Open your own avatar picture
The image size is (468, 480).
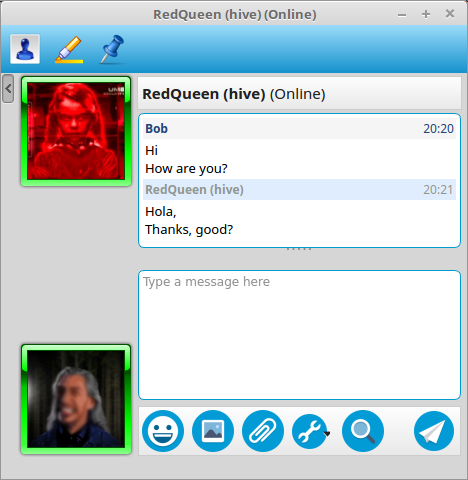(x=76, y=399)
